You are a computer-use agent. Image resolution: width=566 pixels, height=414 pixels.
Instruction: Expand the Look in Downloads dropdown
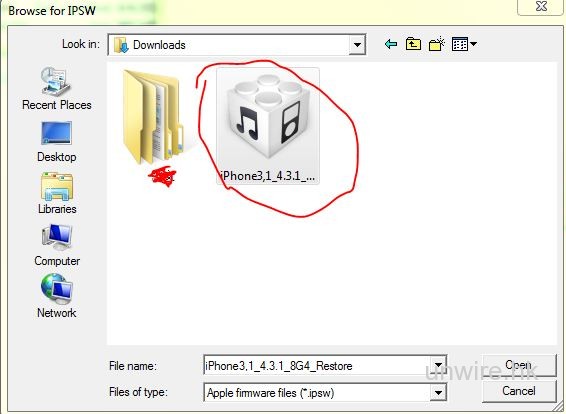pyautogui.click(x=357, y=45)
